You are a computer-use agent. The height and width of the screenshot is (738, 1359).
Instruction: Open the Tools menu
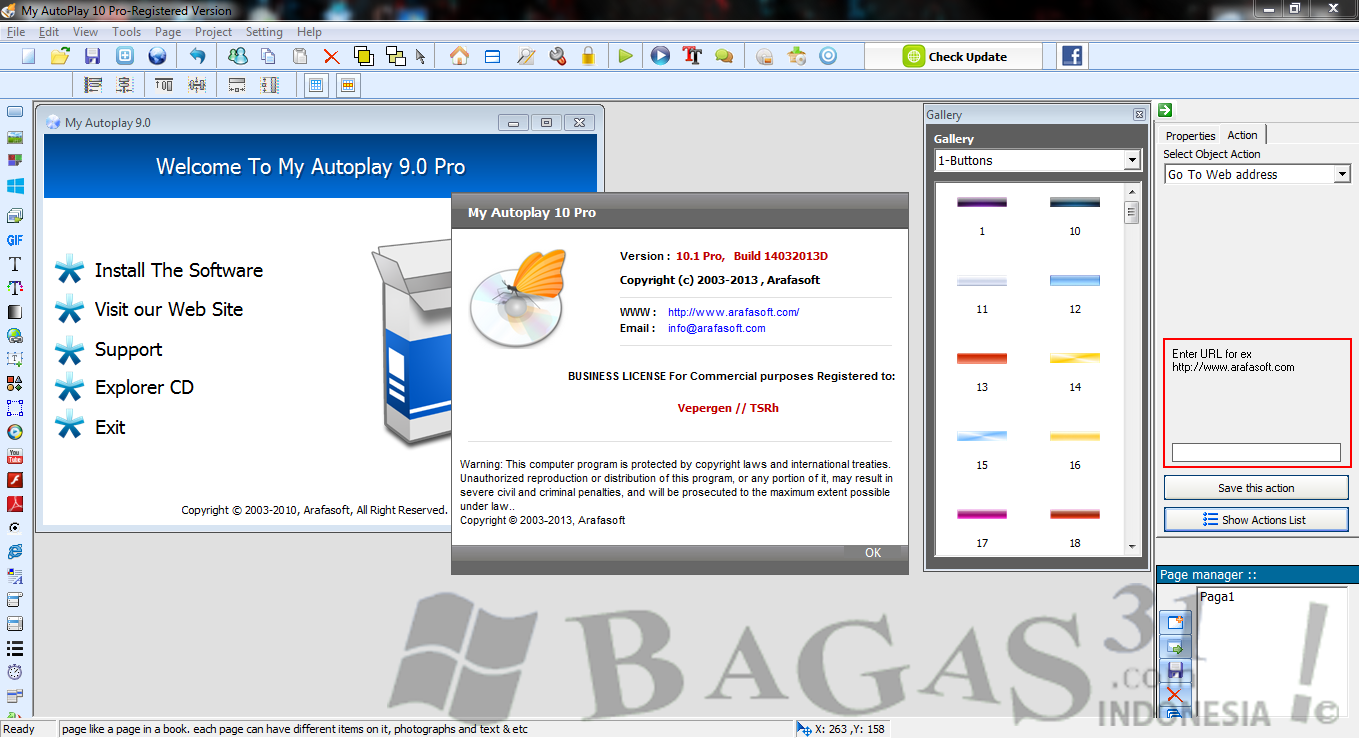(x=126, y=32)
